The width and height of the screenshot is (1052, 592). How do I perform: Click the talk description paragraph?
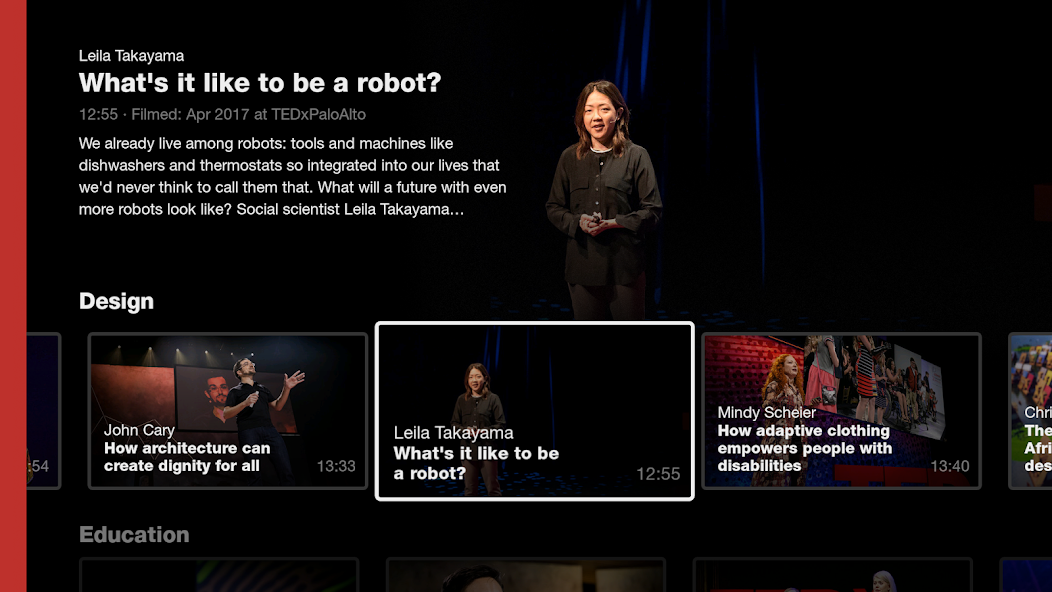point(292,176)
